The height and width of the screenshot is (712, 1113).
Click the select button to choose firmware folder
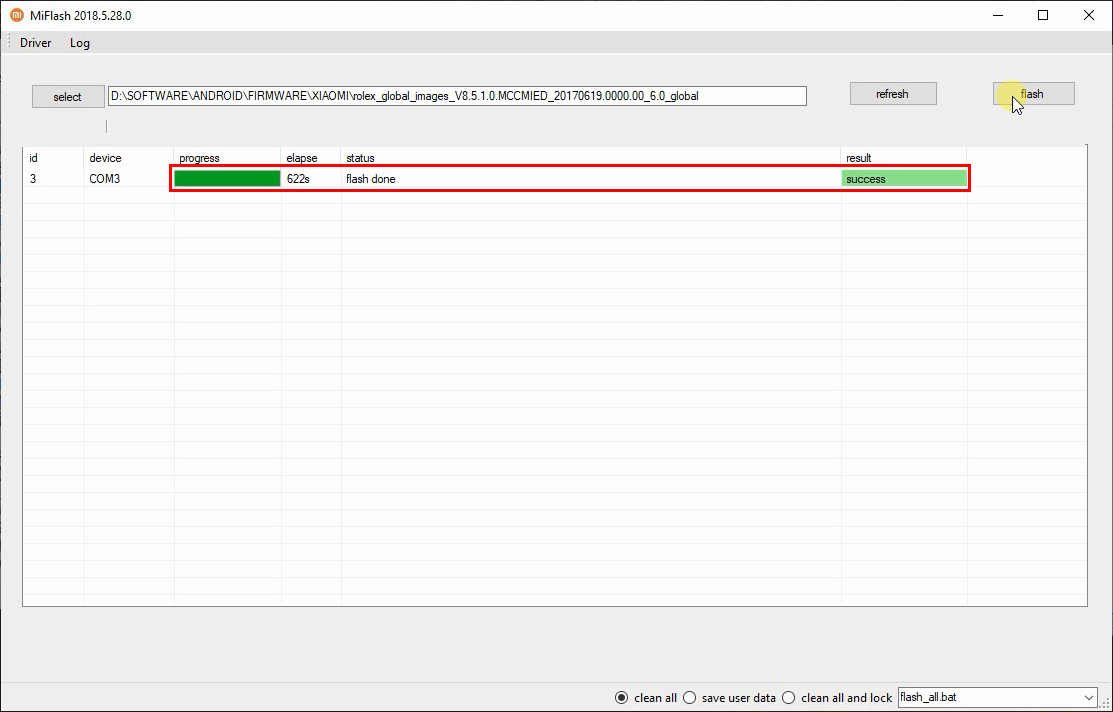pyautogui.click(x=67, y=97)
